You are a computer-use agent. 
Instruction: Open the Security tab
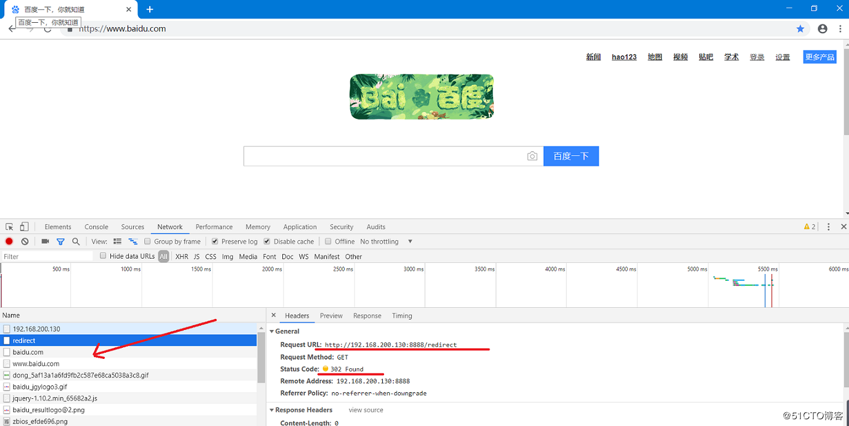tap(341, 227)
